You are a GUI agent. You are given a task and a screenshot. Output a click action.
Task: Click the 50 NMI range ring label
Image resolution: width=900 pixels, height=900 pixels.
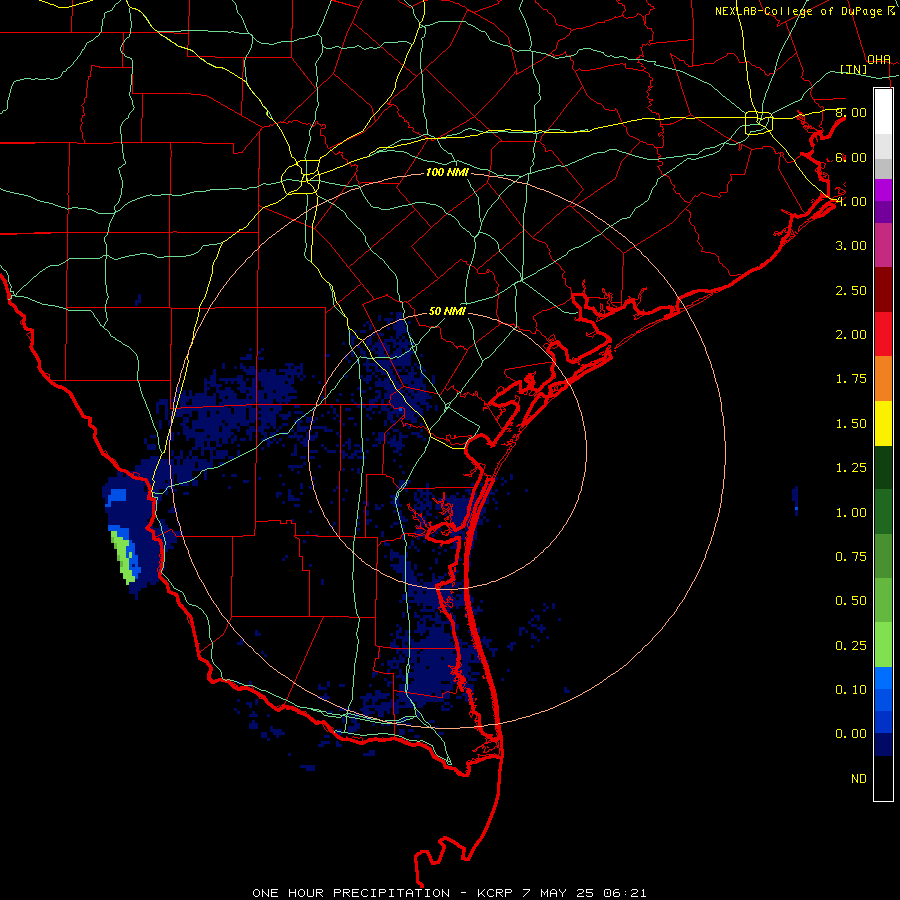point(447,312)
